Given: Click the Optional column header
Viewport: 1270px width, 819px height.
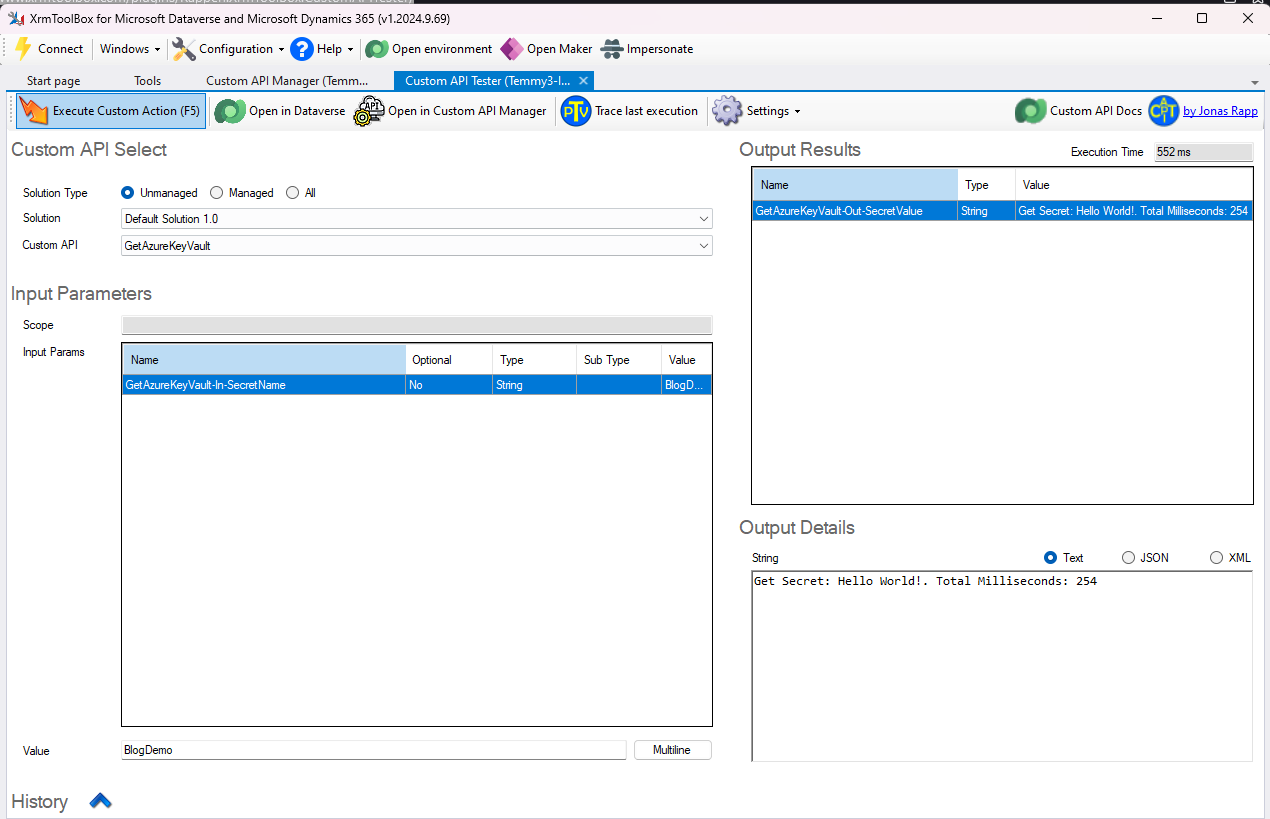Looking at the screenshot, I should click(449, 360).
